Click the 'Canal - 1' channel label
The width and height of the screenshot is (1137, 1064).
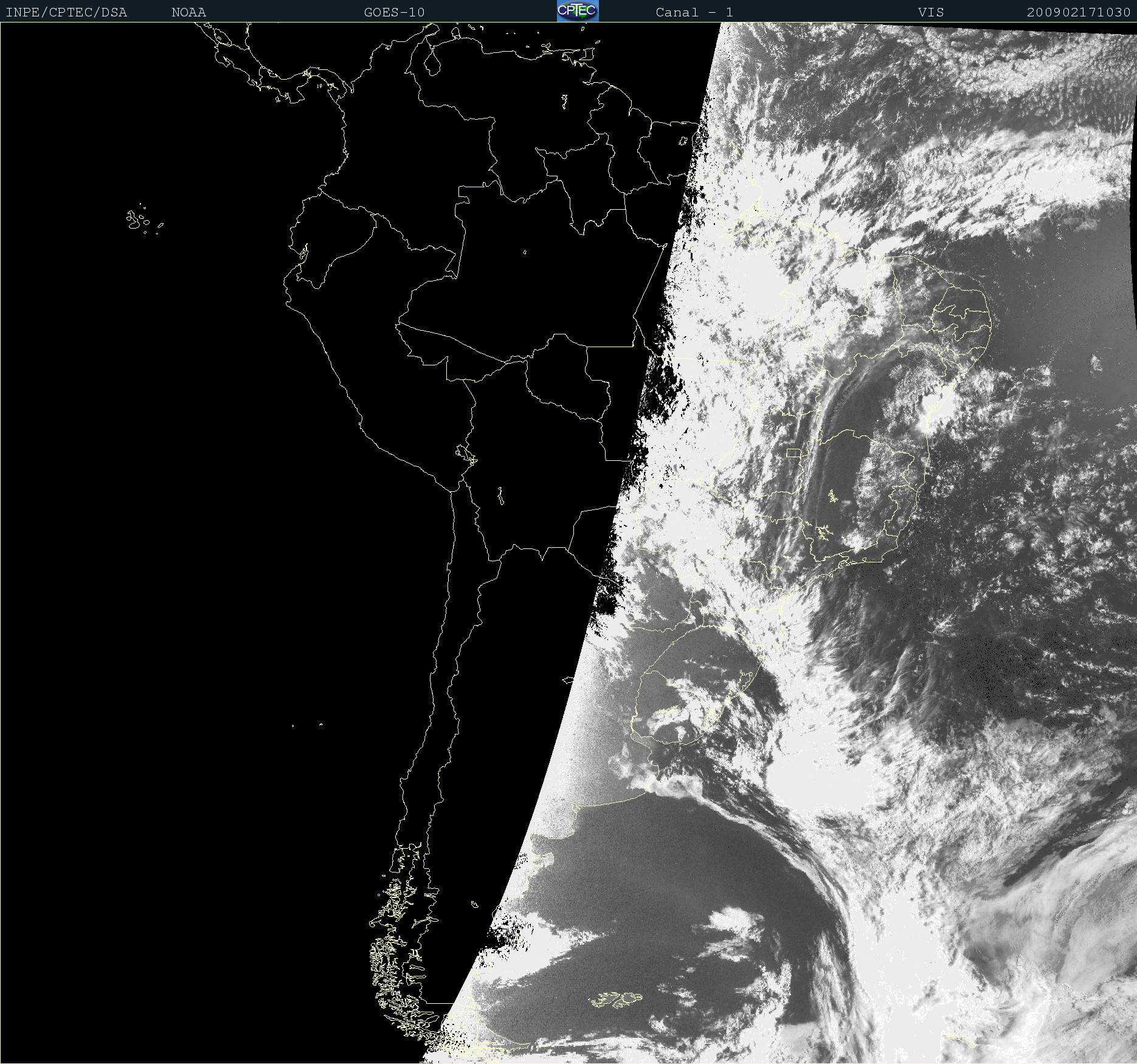[x=694, y=12]
